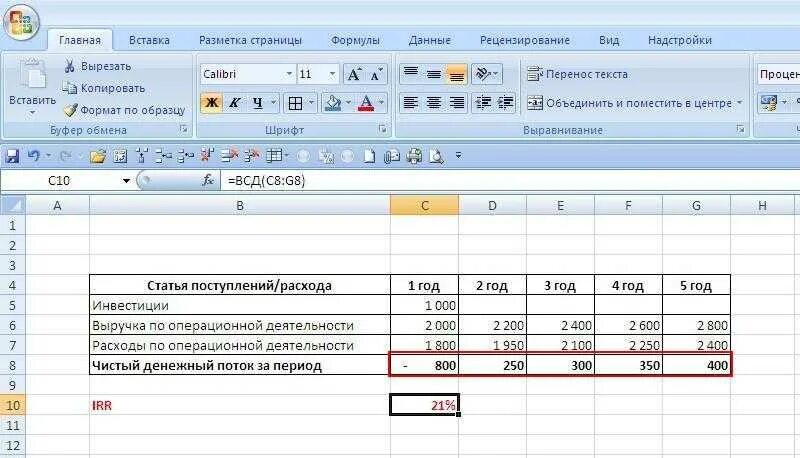The height and width of the screenshot is (458, 800).
Task: Select the Инвестиции row label
Action: click(240, 305)
